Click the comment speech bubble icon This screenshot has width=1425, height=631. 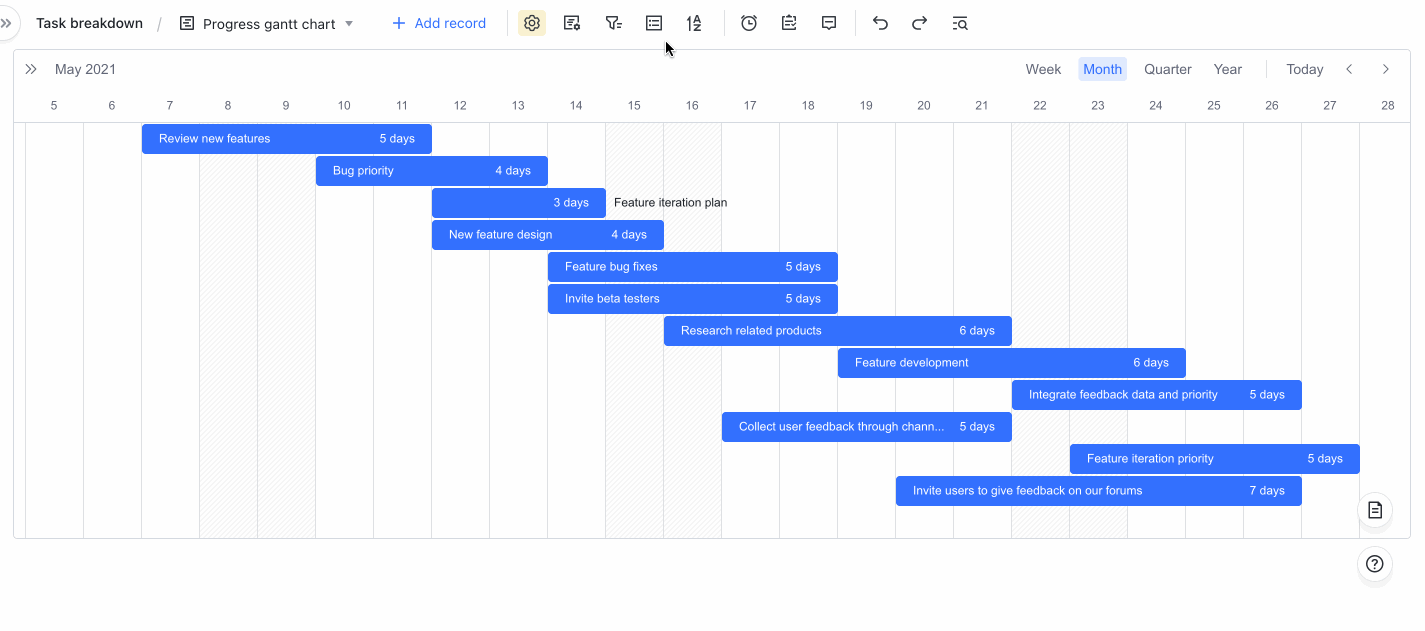(829, 23)
